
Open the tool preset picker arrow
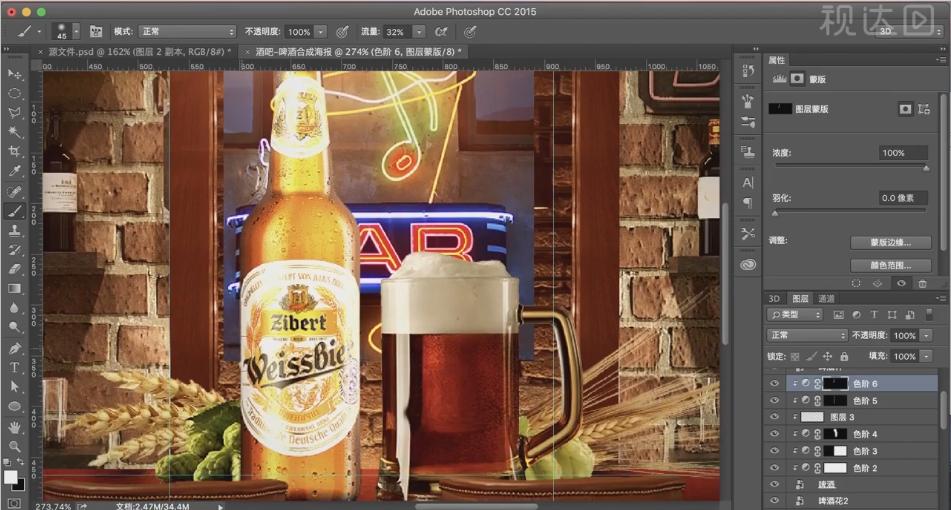coord(39,32)
